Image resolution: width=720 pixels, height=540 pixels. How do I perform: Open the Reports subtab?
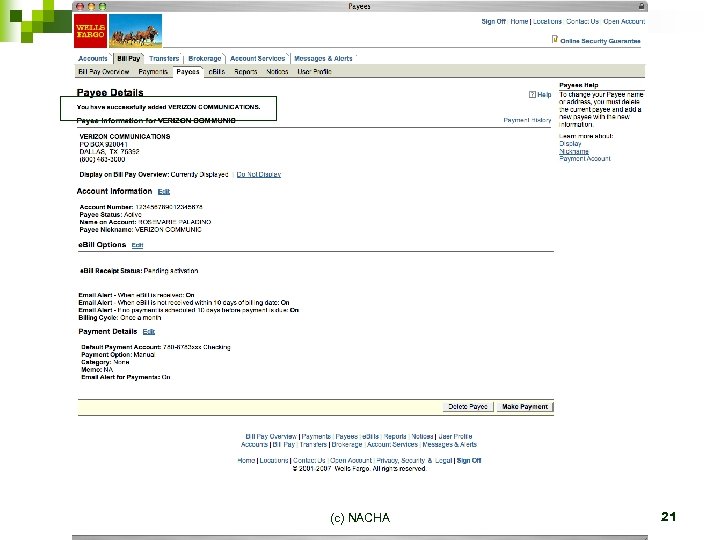[x=246, y=72]
